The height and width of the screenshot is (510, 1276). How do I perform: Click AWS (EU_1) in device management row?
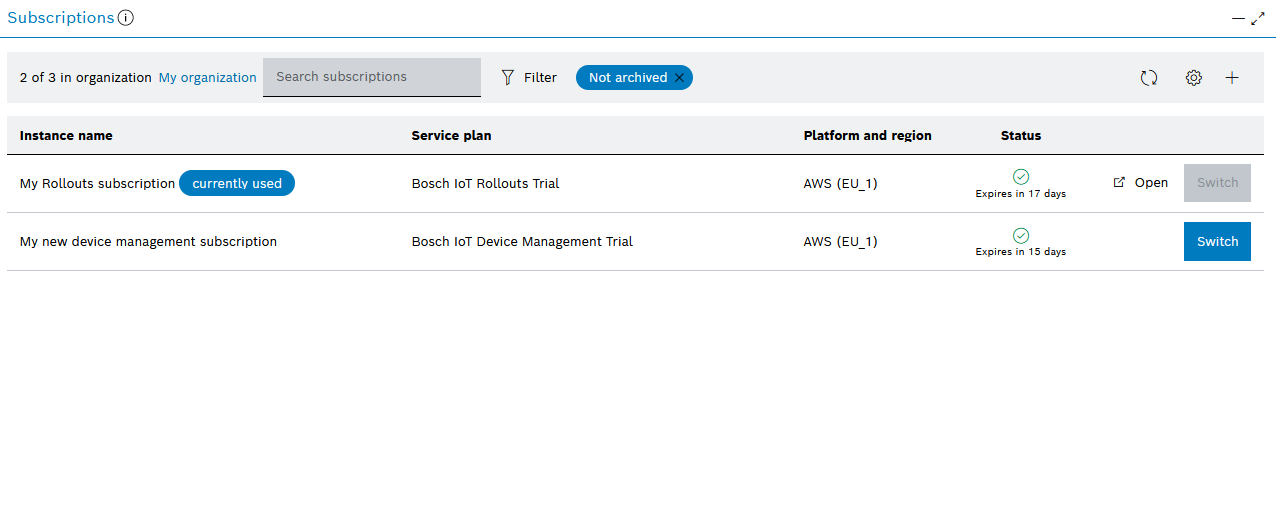tap(840, 242)
